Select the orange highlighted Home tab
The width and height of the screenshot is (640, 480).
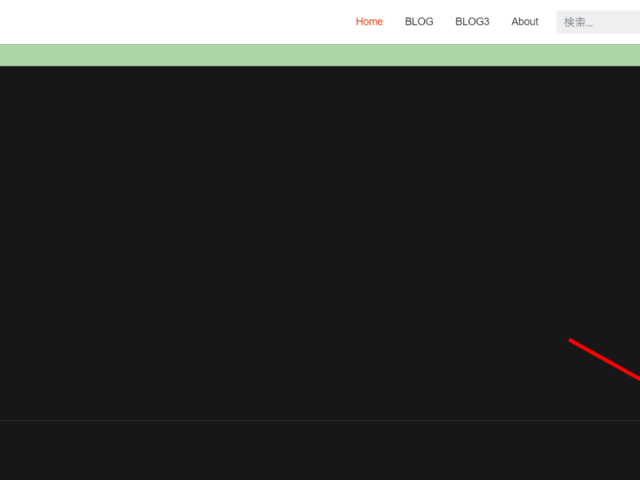[x=369, y=22]
